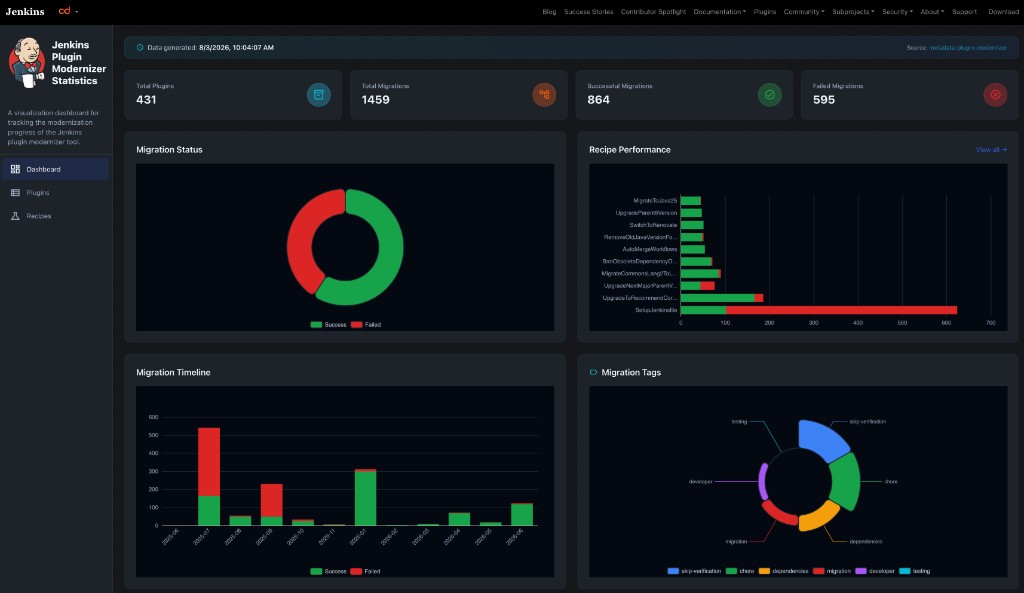Viewport: 1024px width, 593px height.
Task: Click the AutoMergeWorkflows recipe label
Action: 650,249
